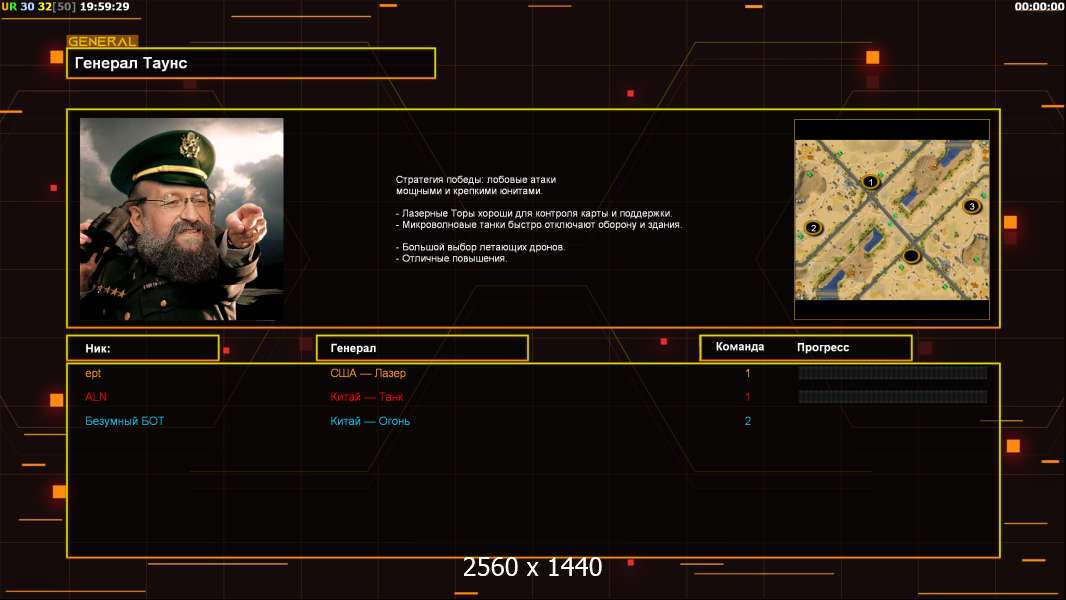
Task: Click team number 2 in the Безумный БОТ row
Action: 748,421
